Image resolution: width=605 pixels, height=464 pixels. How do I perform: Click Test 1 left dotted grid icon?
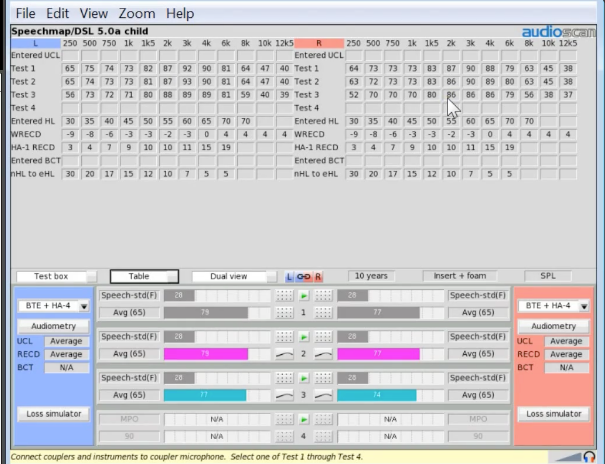[284, 296]
